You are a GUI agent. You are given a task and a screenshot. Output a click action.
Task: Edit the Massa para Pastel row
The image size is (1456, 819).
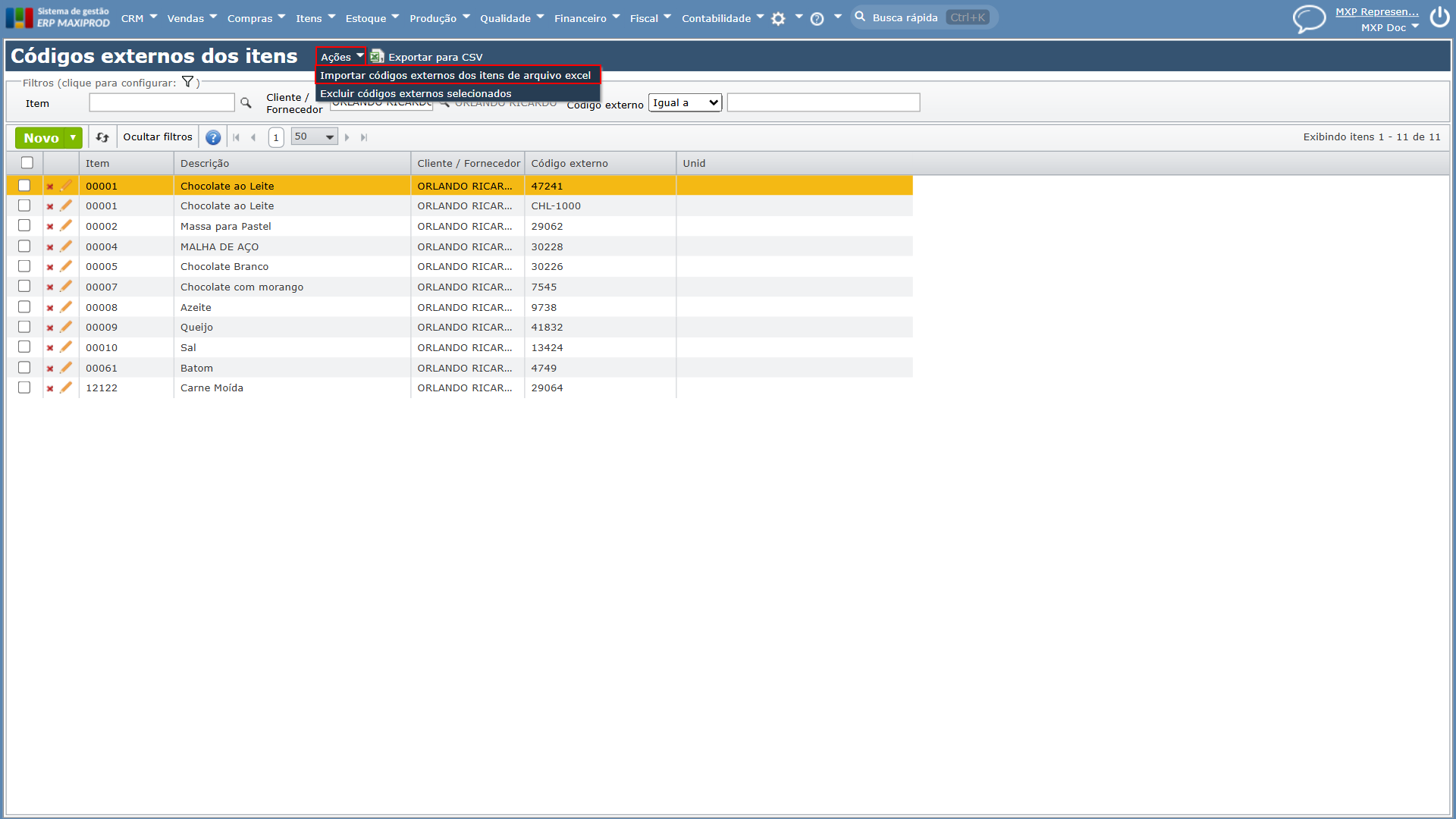[66, 225]
